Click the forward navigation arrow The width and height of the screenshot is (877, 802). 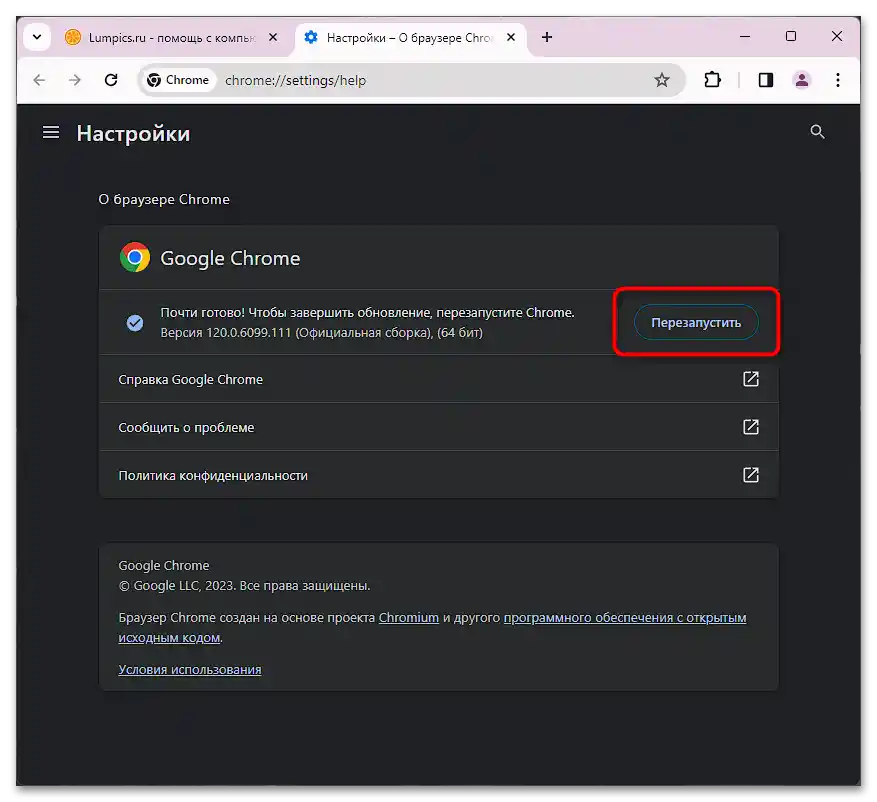point(75,80)
